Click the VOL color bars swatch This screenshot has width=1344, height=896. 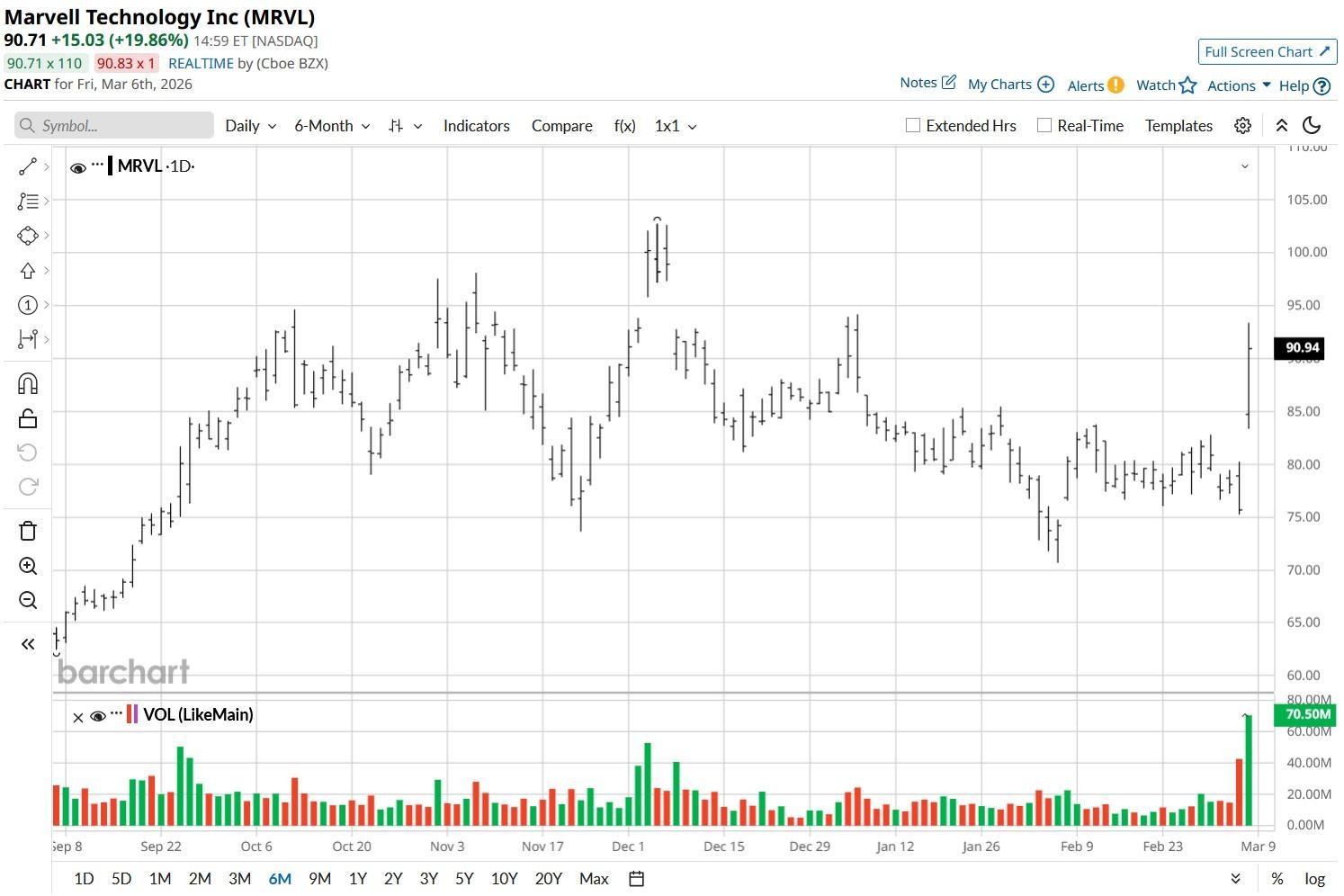coord(132,715)
